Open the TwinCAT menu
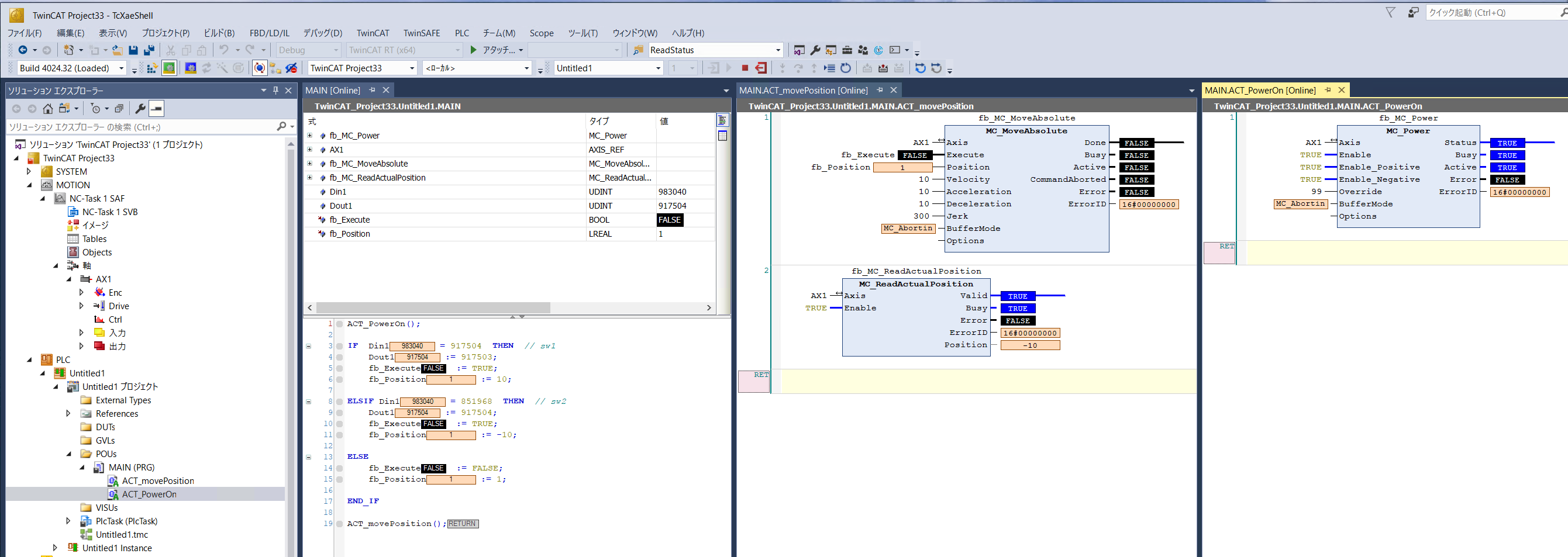The width and height of the screenshot is (1568, 557). coord(373,33)
